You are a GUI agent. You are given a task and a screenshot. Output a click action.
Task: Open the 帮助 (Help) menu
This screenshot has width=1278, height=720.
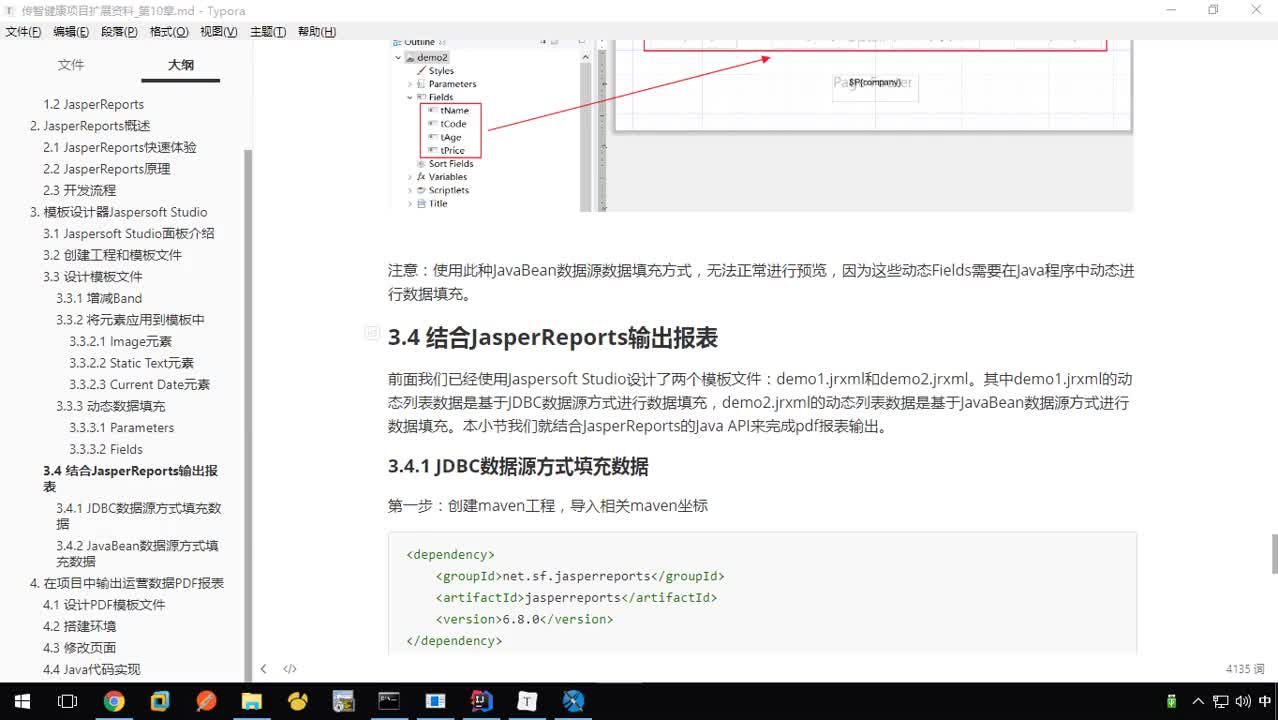(x=317, y=32)
